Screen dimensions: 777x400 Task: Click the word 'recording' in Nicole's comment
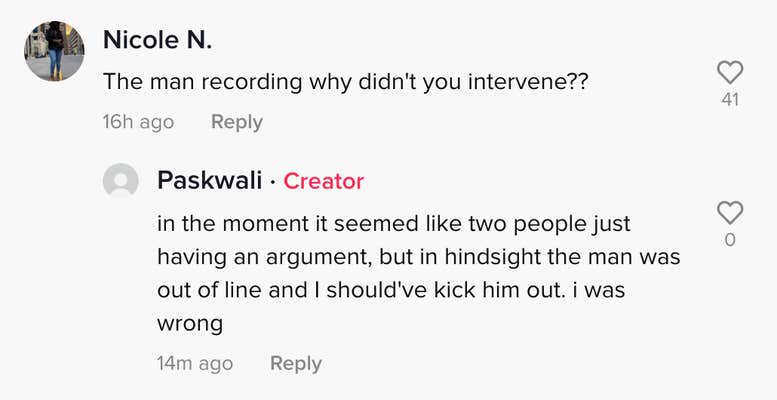tap(253, 82)
